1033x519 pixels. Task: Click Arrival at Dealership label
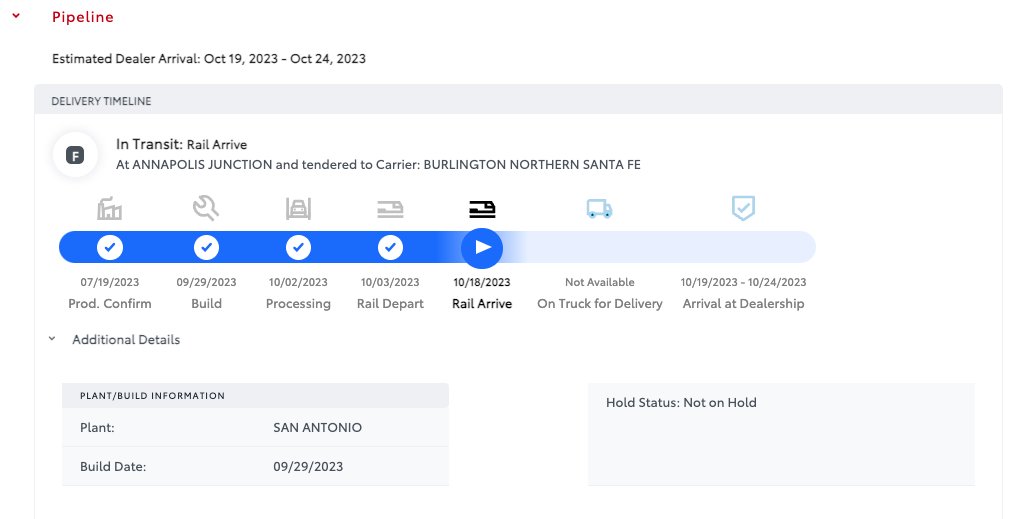click(x=743, y=304)
